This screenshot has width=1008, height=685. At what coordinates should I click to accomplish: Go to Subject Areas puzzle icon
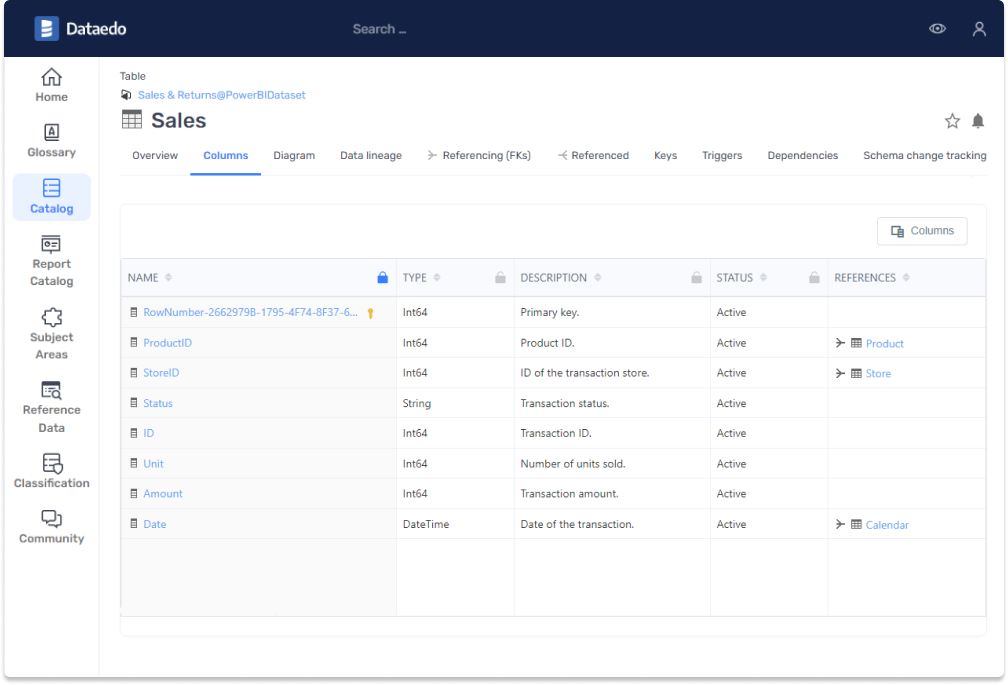tap(51, 319)
